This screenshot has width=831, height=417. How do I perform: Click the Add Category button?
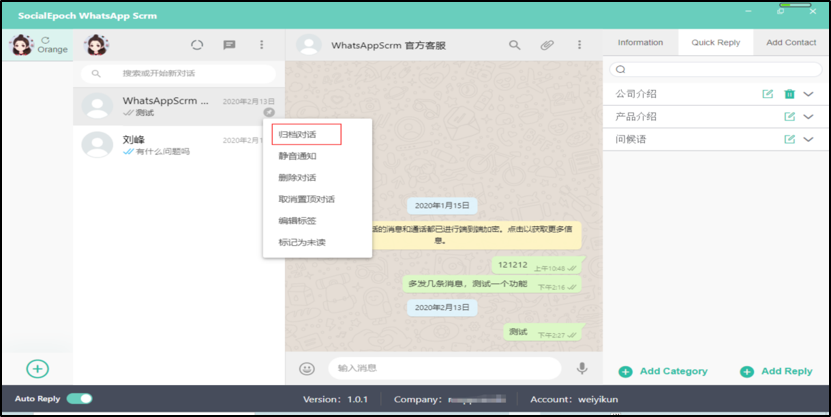[x=663, y=371]
